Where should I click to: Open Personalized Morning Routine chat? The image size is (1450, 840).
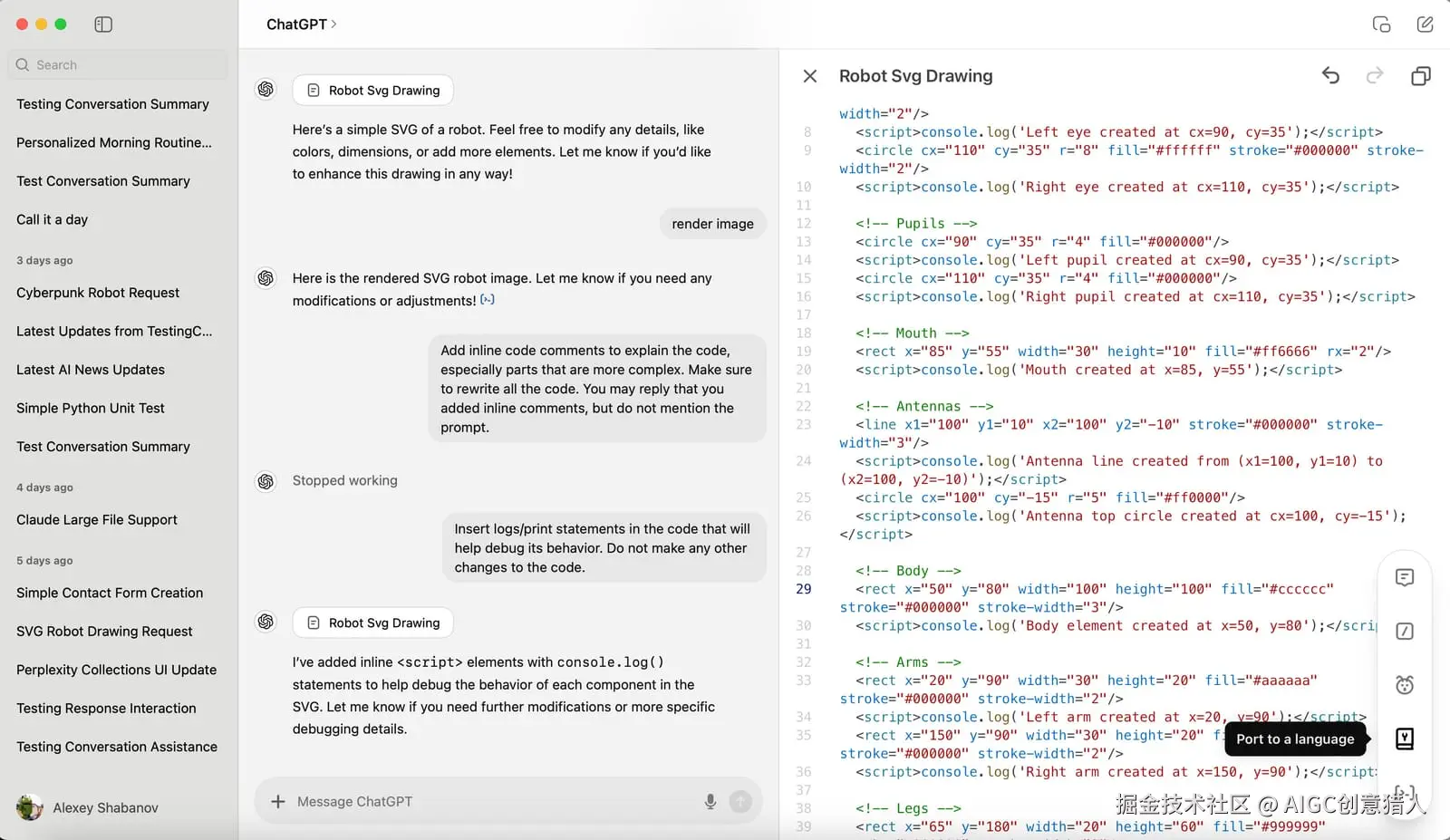coord(113,142)
